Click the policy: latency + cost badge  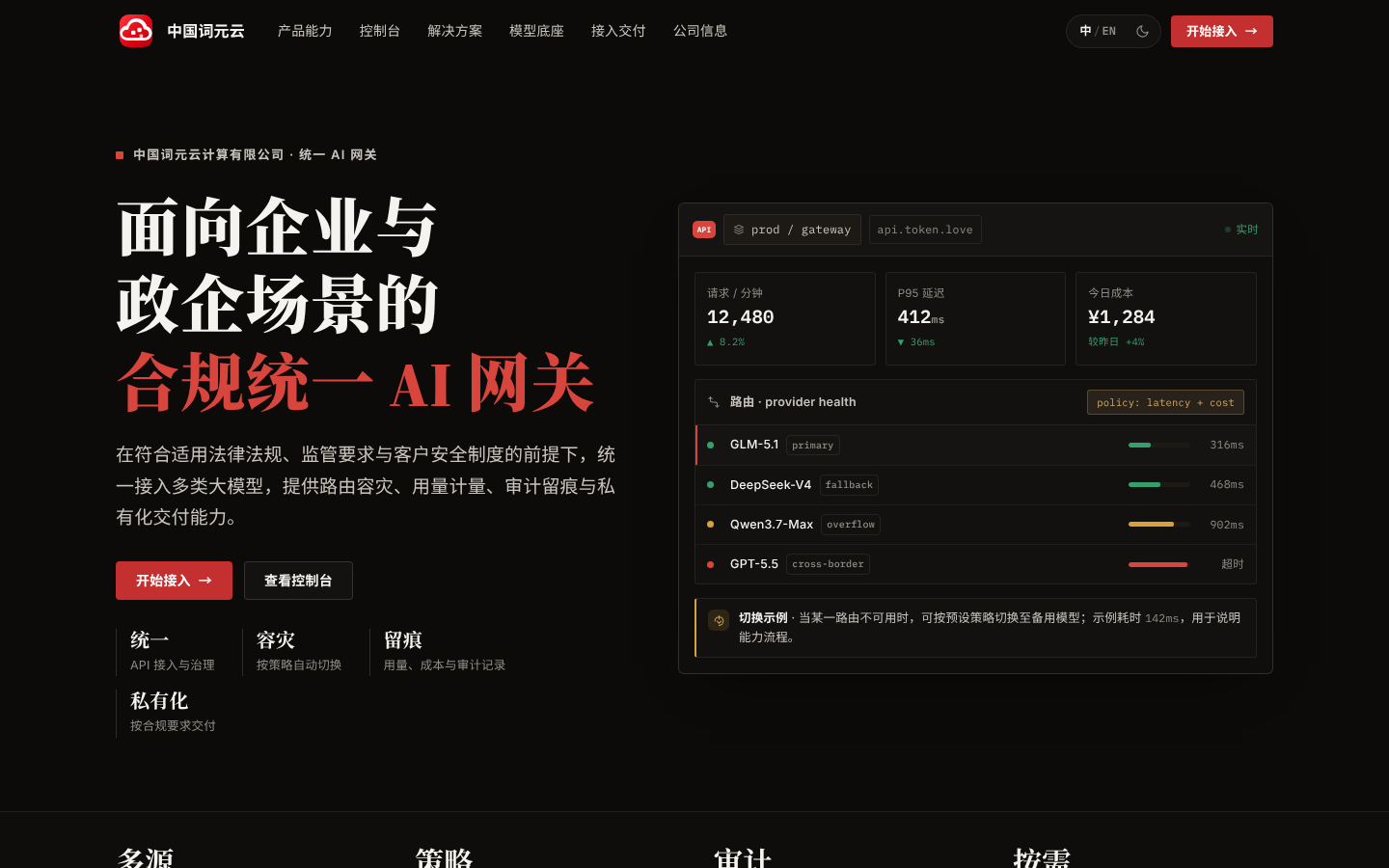1165,402
